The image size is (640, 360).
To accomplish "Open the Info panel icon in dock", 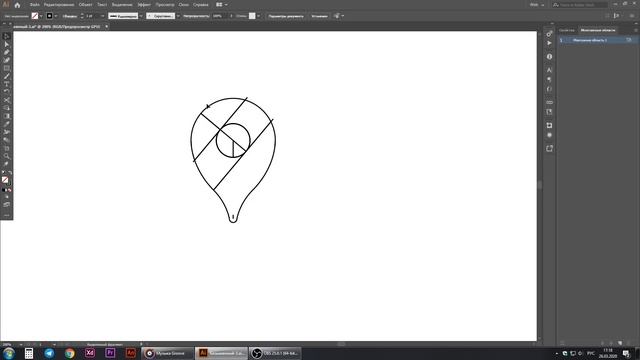I will point(549,57).
